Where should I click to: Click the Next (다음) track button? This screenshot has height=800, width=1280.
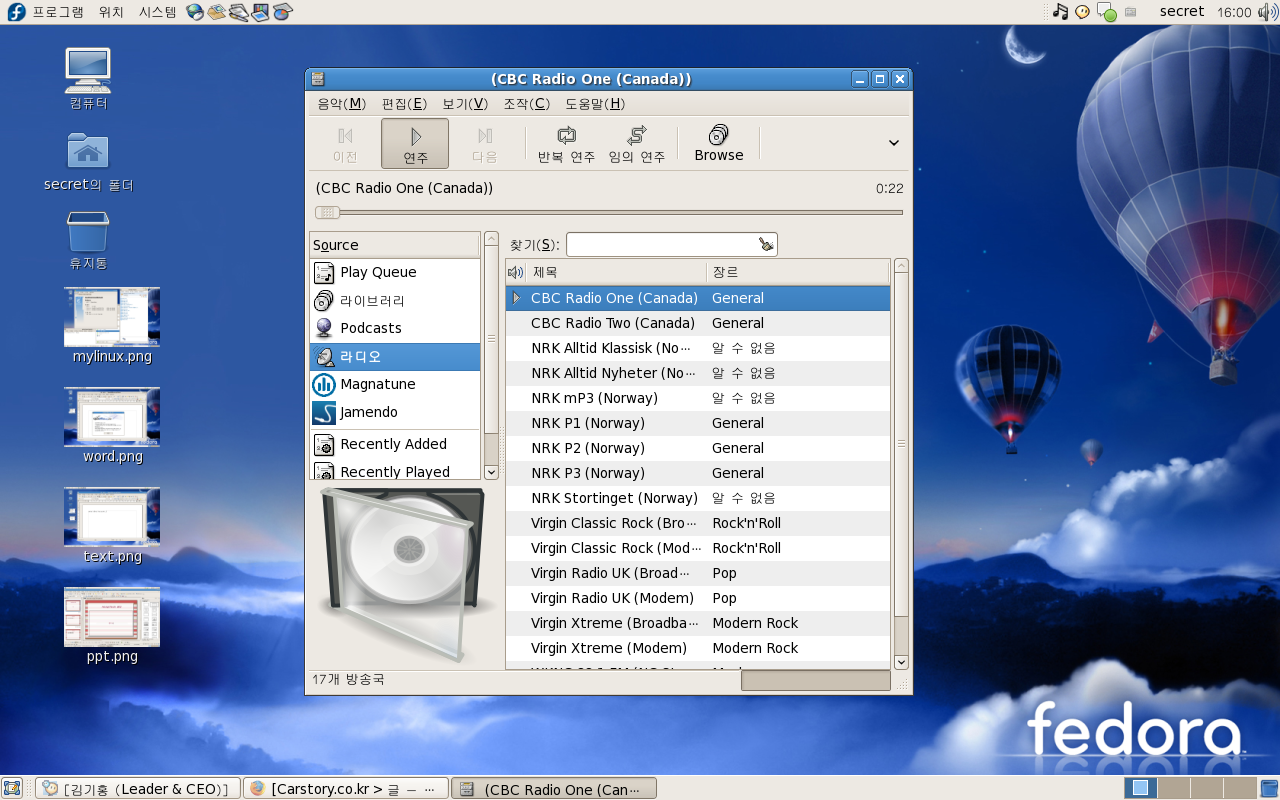[x=485, y=144]
